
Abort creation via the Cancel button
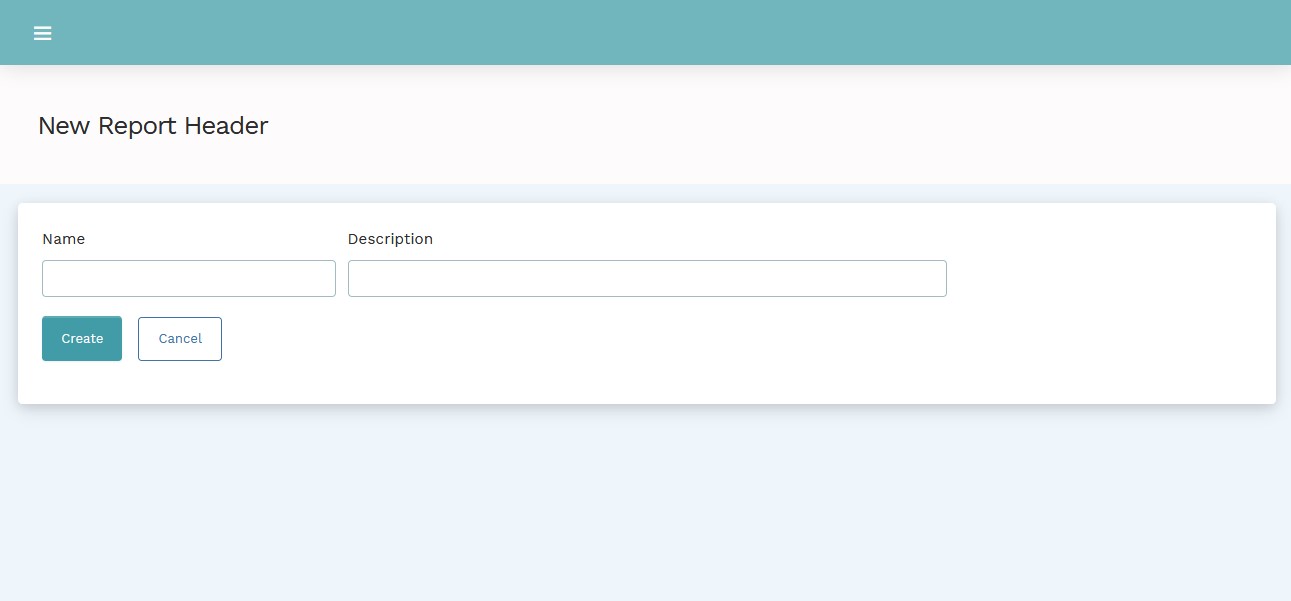point(179,338)
